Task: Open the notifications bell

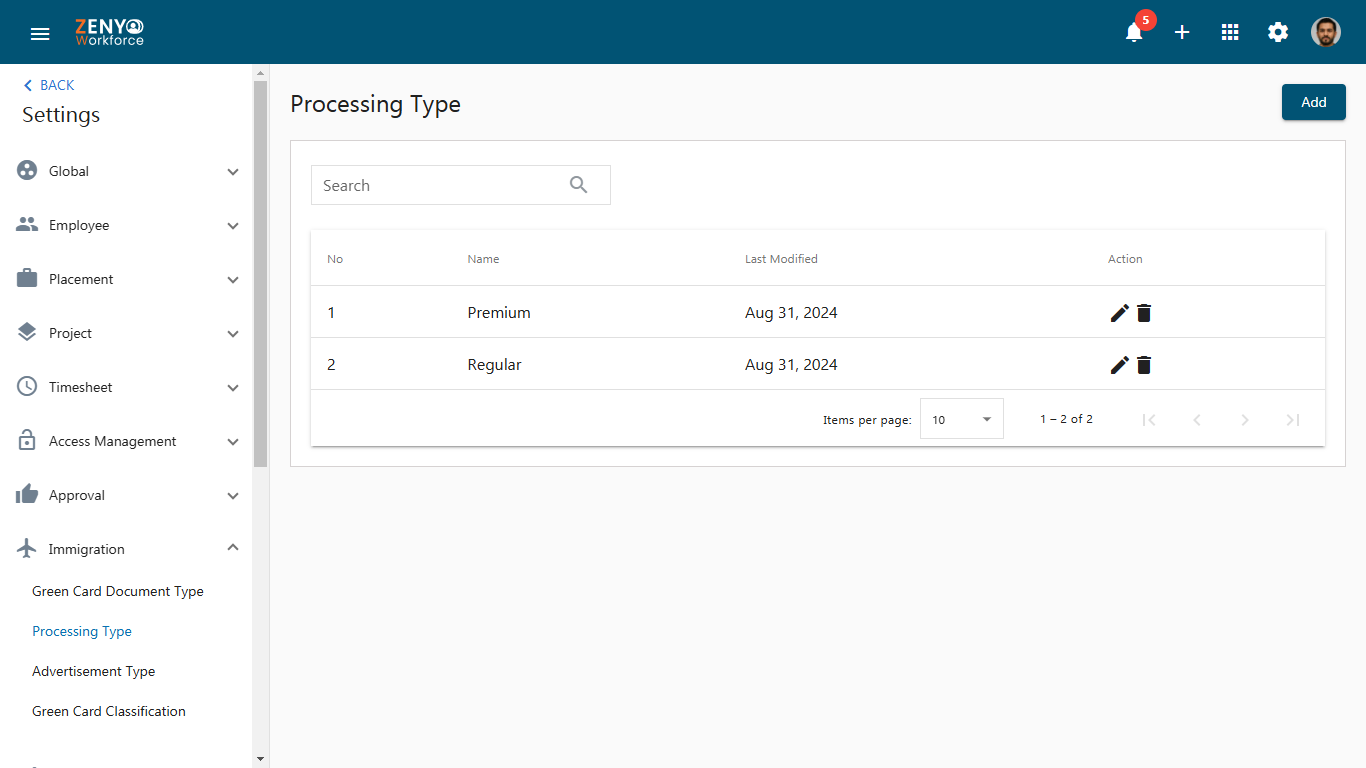Action: [1134, 32]
